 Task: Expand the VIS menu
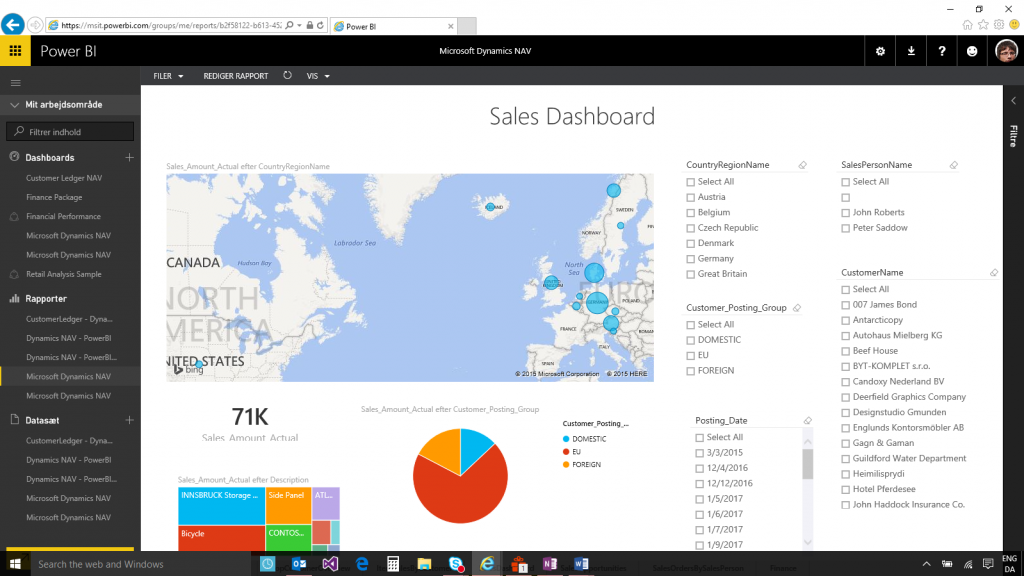pyautogui.click(x=313, y=75)
